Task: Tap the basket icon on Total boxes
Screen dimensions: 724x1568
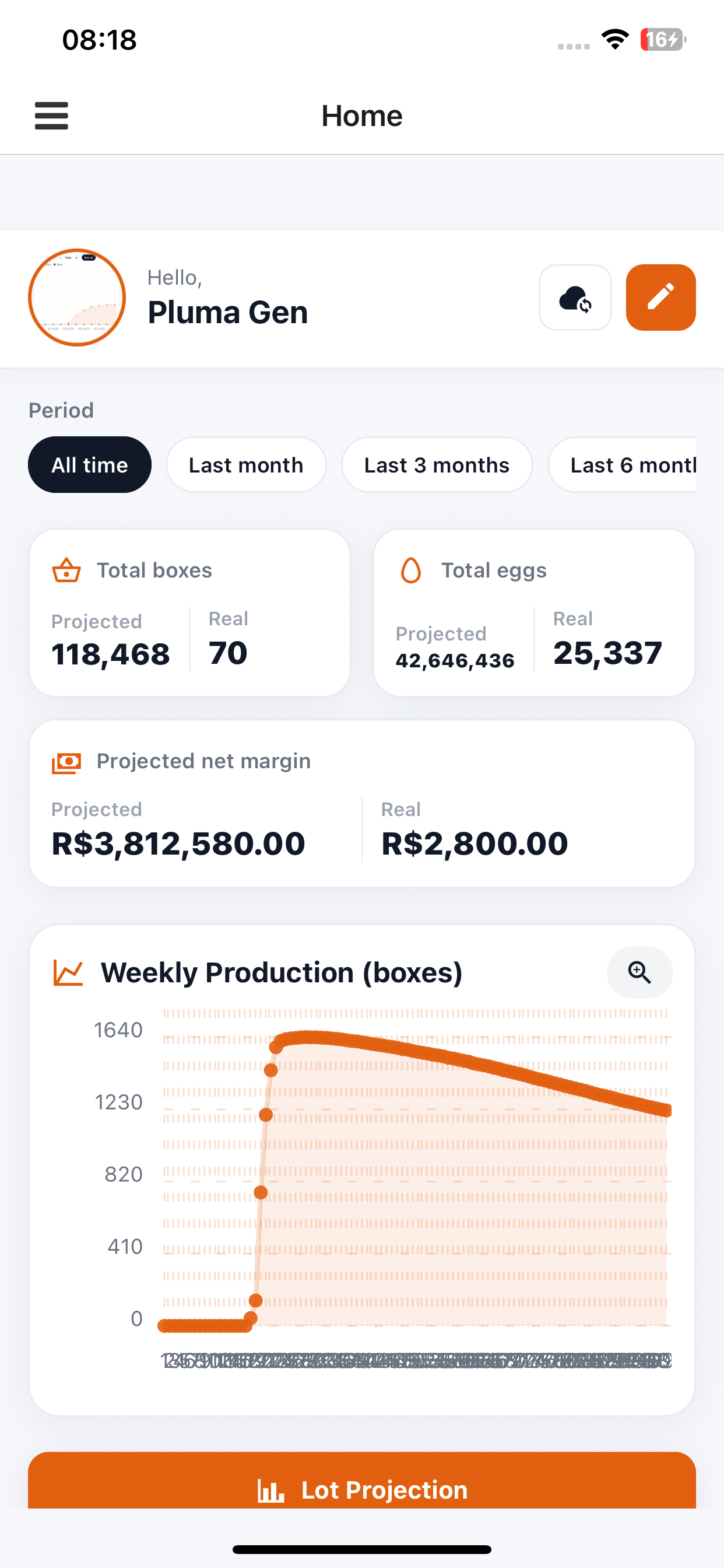Action: click(x=66, y=570)
